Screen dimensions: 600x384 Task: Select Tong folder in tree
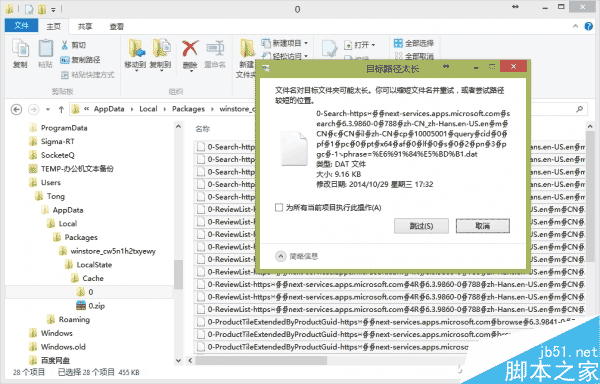(x=50, y=196)
